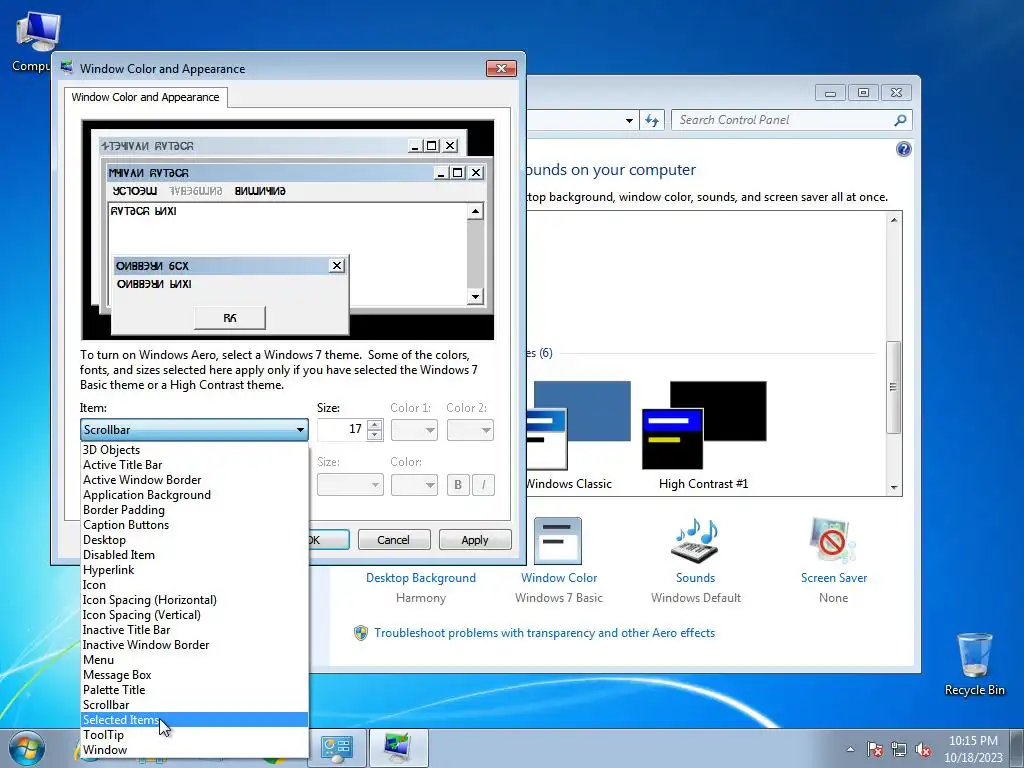Choose Border Padding from the list
Image resolution: width=1024 pixels, height=768 pixels.
tap(195, 509)
